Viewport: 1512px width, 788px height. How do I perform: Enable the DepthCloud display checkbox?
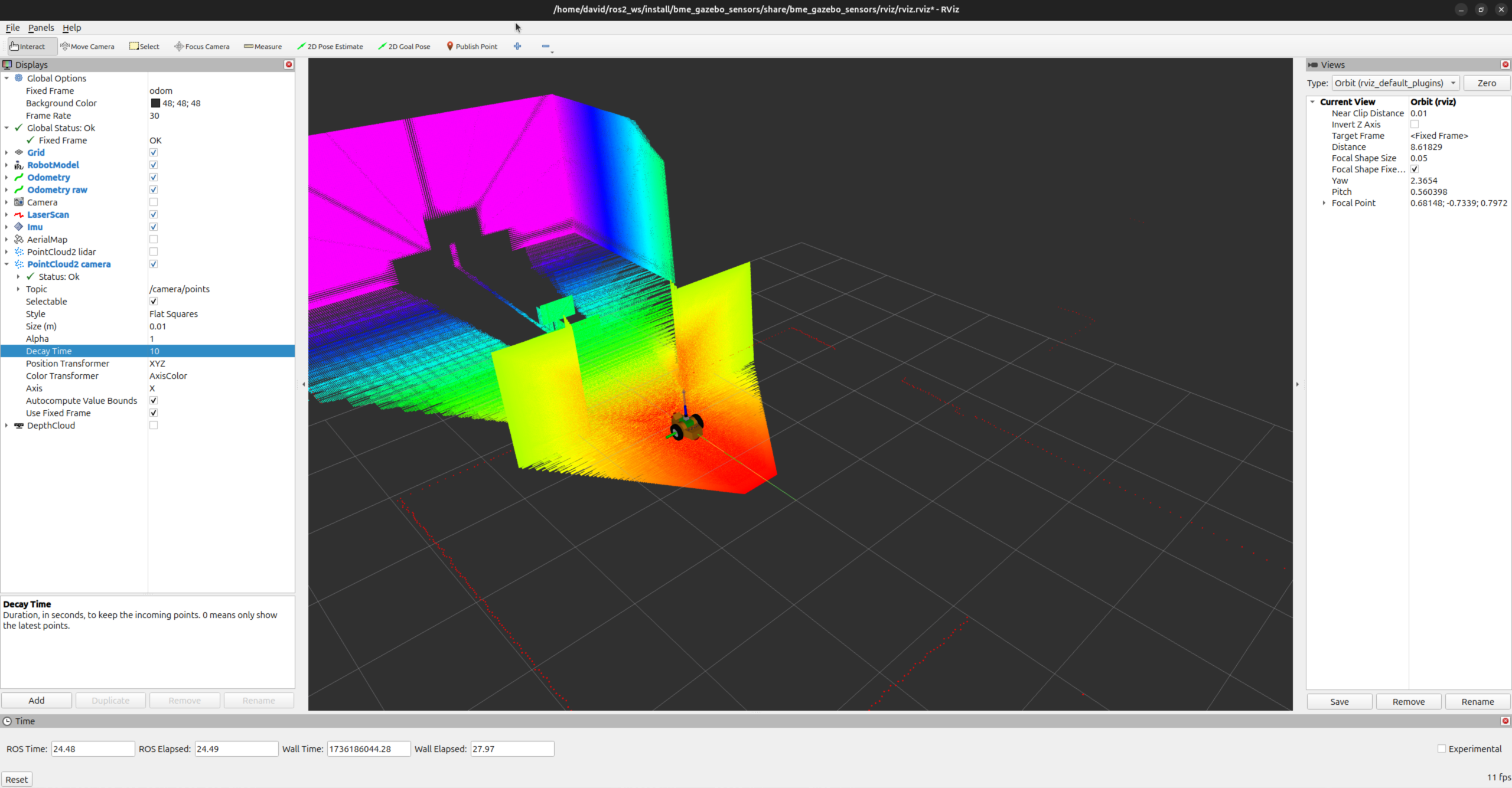154,426
